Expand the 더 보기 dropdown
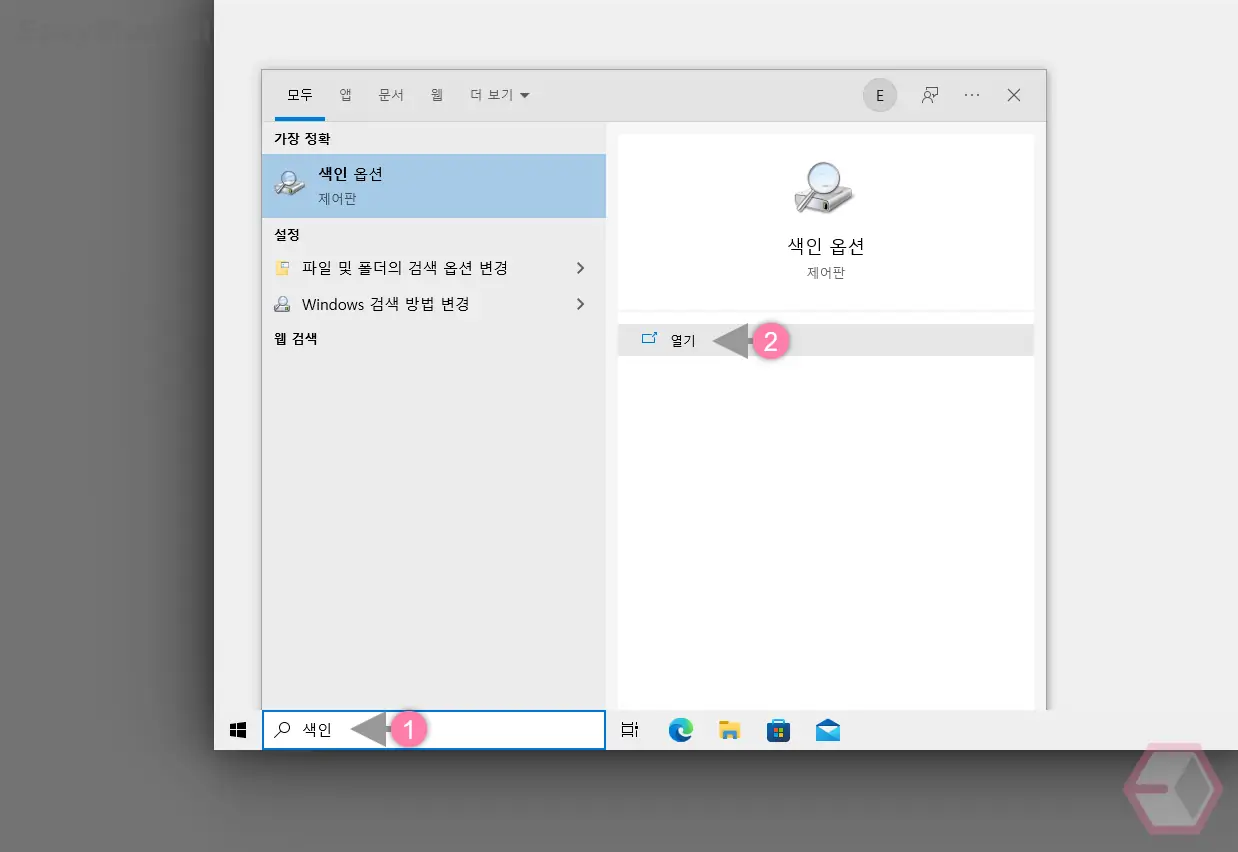Viewport: 1238px width, 852px height. point(500,95)
